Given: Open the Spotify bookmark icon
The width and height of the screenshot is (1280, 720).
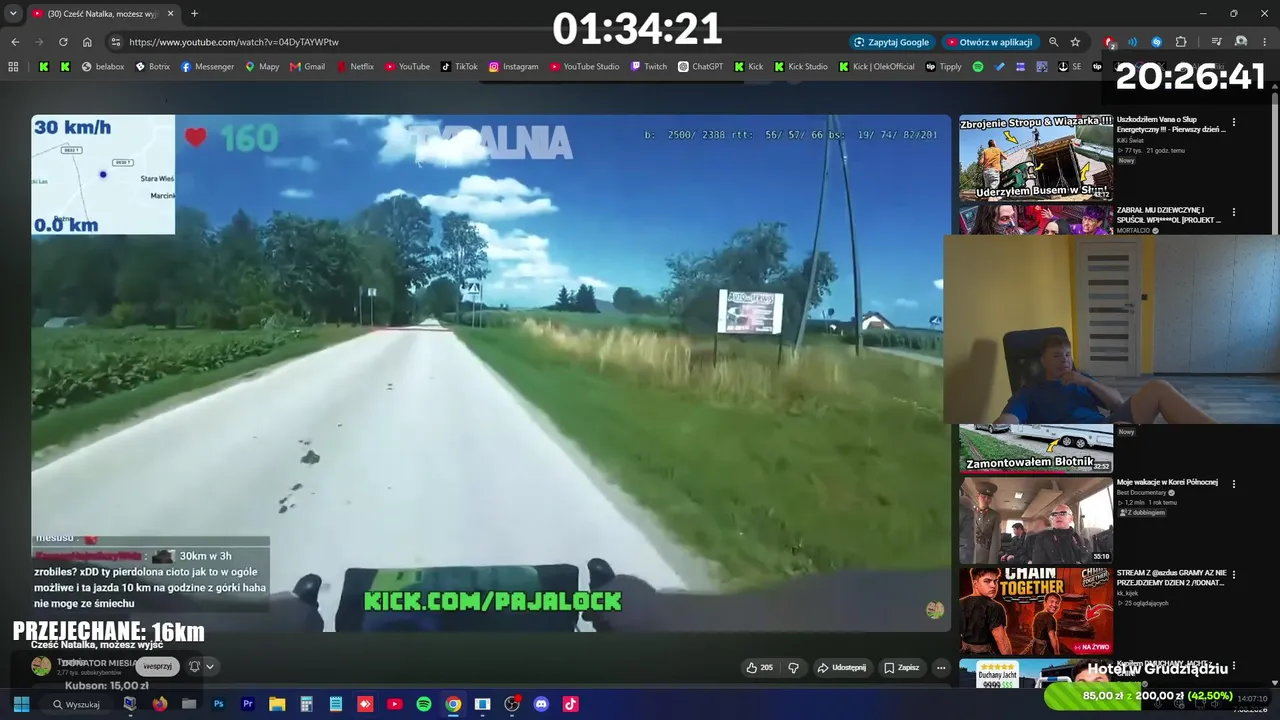Looking at the screenshot, I should click(x=978, y=67).
